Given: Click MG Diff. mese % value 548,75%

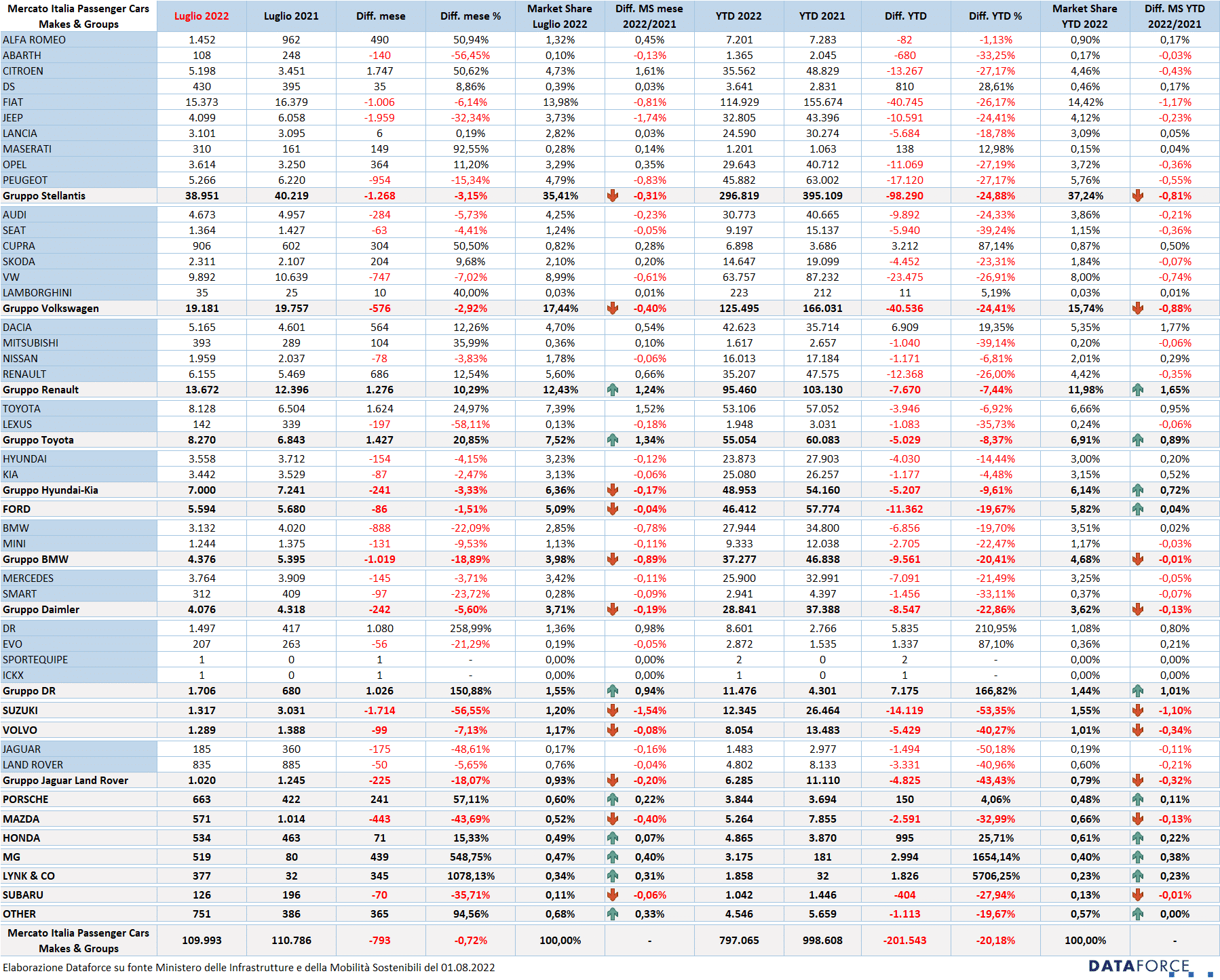Looking at the screenshot, I should 470,857.
